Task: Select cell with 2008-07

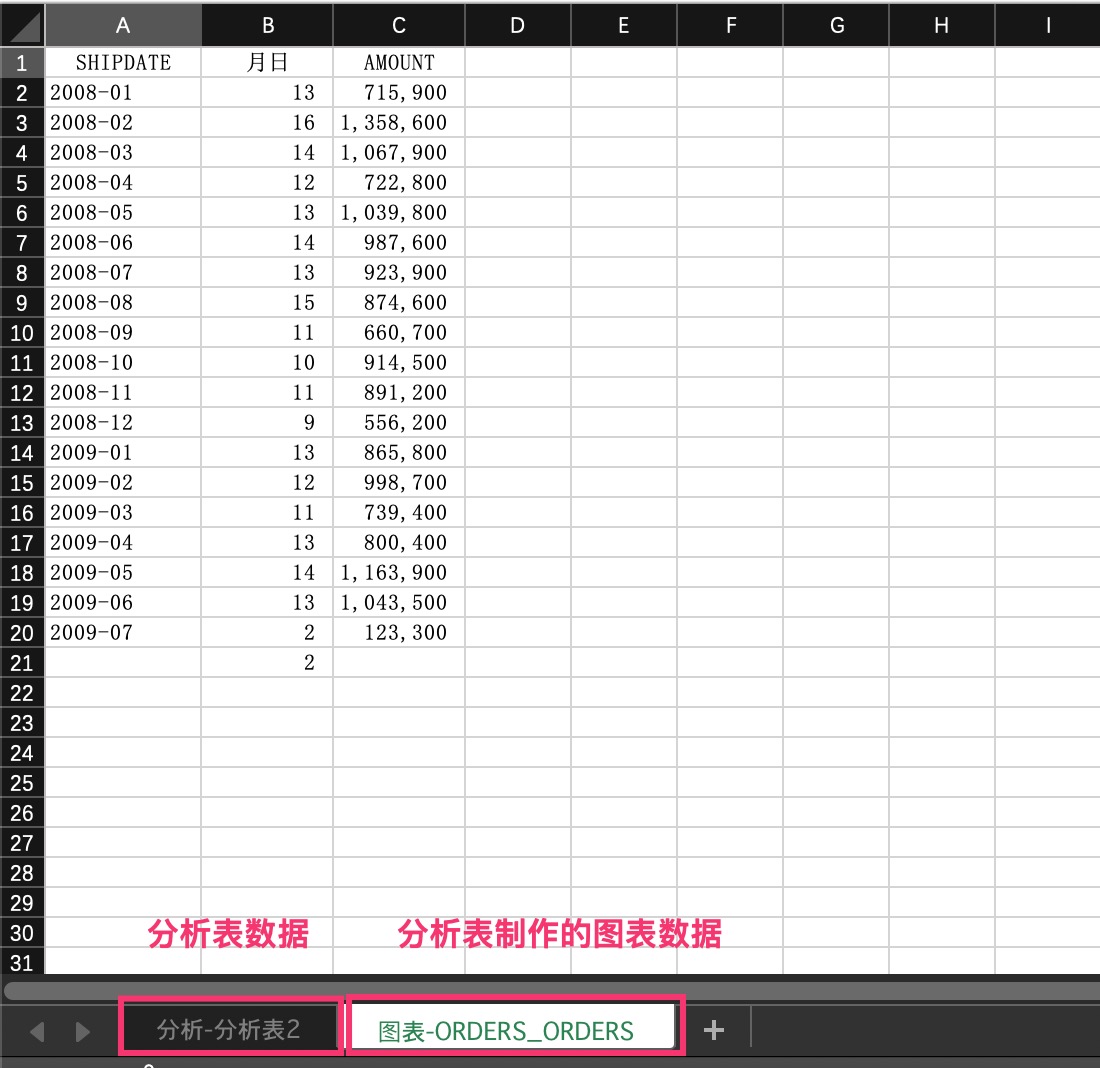Action: 123,272
